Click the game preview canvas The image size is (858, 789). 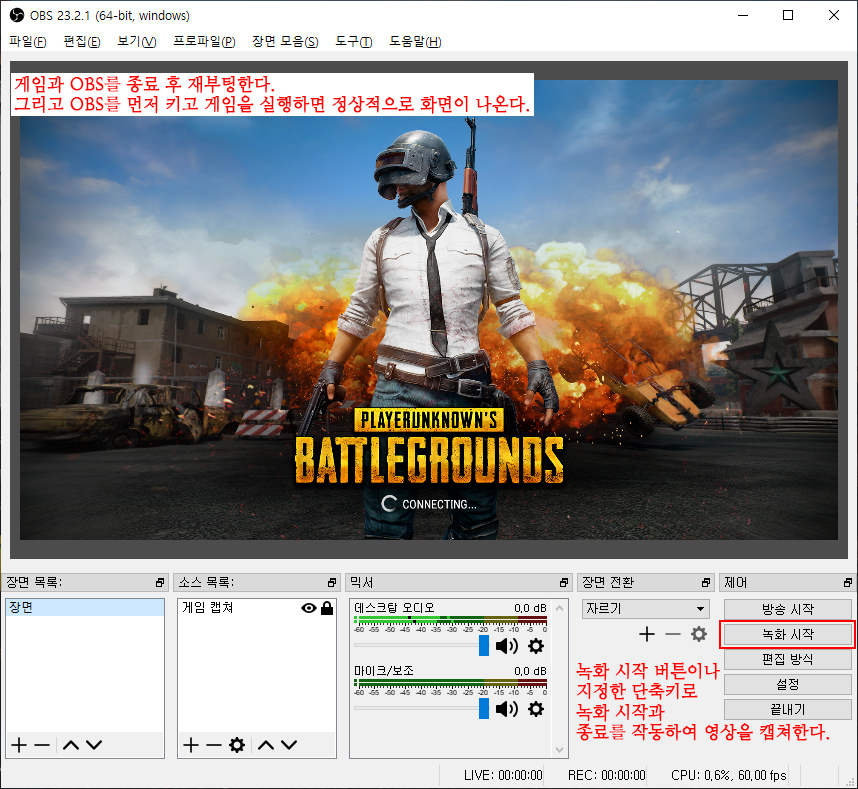pyautogui.click(x=429, y=310)
